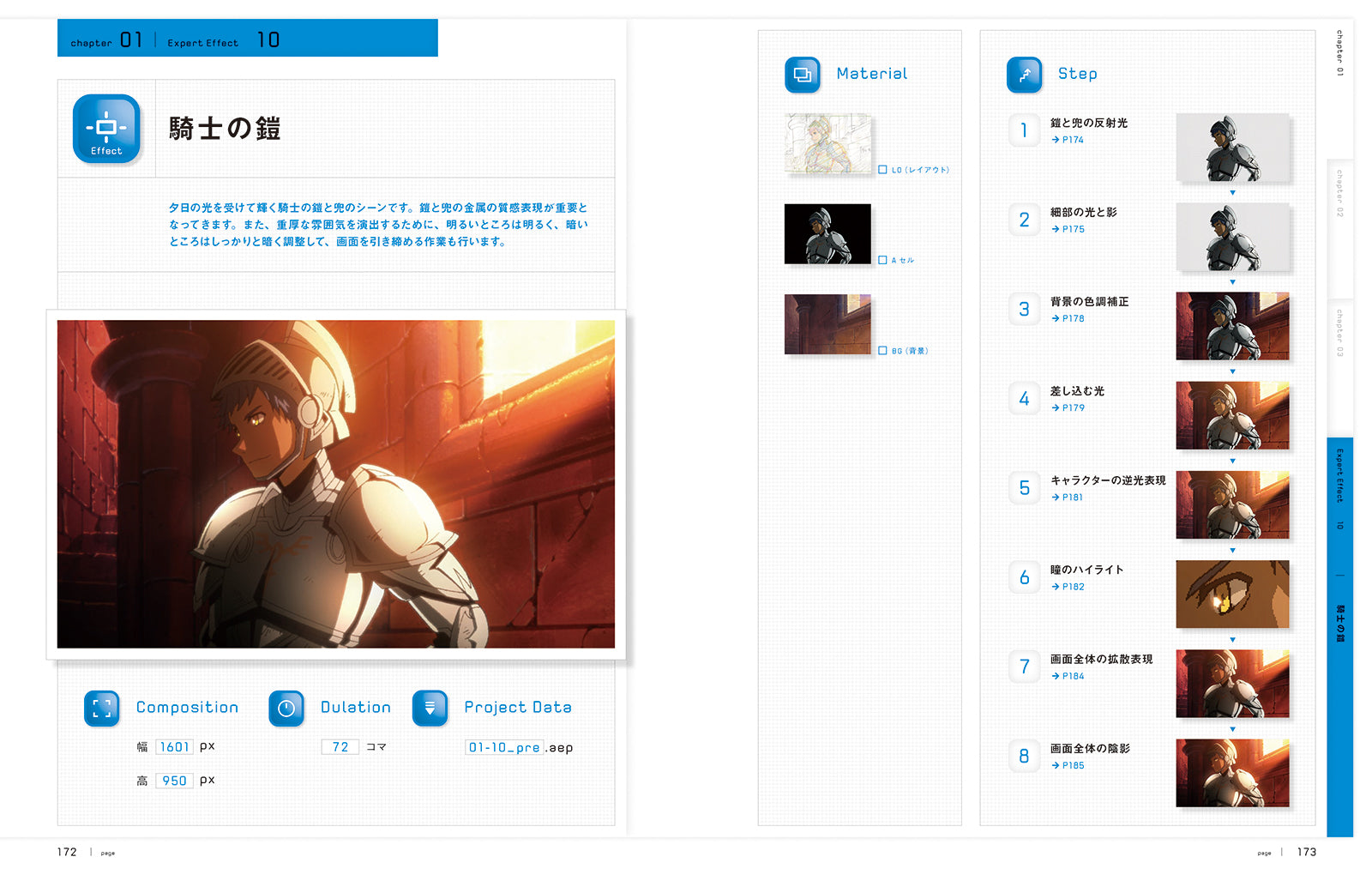The image size is (1372, 875).
Task: Click the chapter 01 Expert Effect 10 header
Action: (x=248, y=38)
